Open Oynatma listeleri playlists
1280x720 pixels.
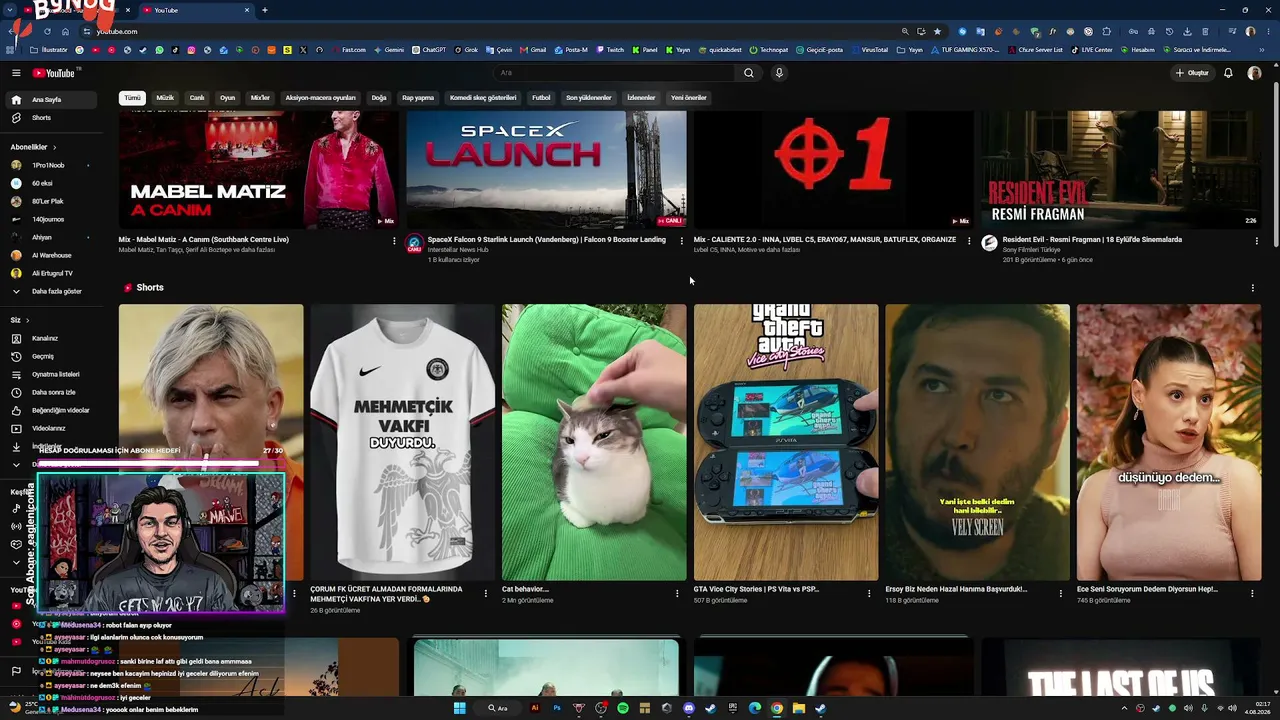[53, 374]
